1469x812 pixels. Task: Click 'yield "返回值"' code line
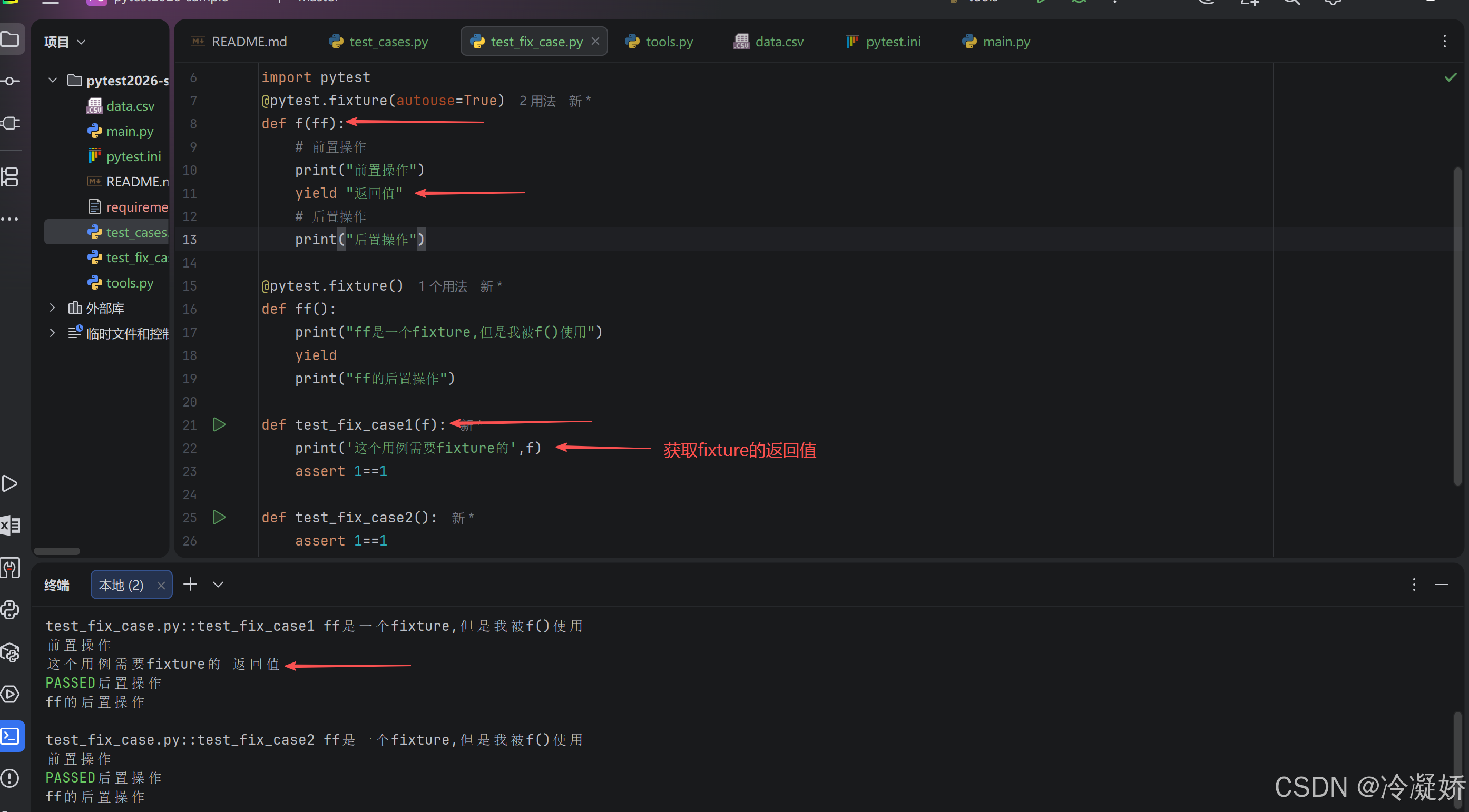[x=349, y=193]
